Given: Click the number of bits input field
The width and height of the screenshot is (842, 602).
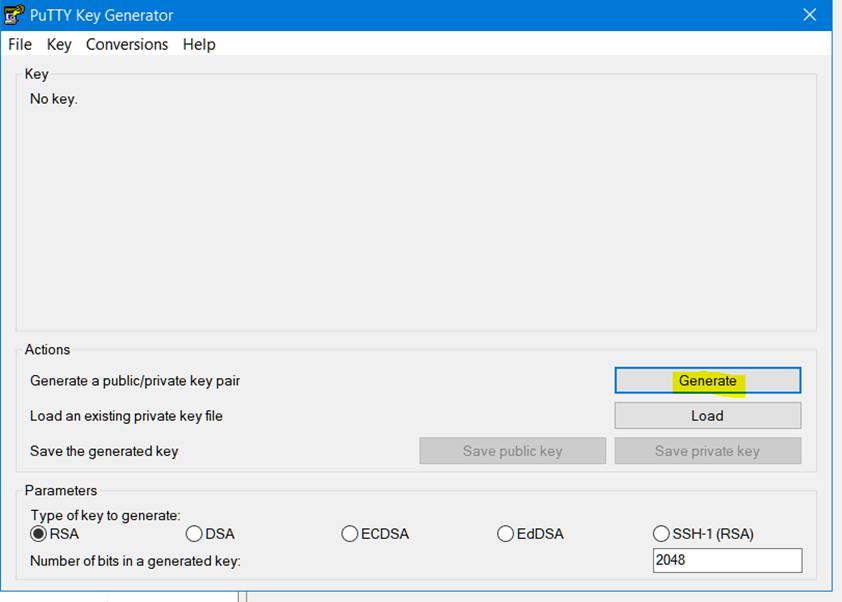Looking at the screenshot, I should pyautogui.click(x=727, y=560).
